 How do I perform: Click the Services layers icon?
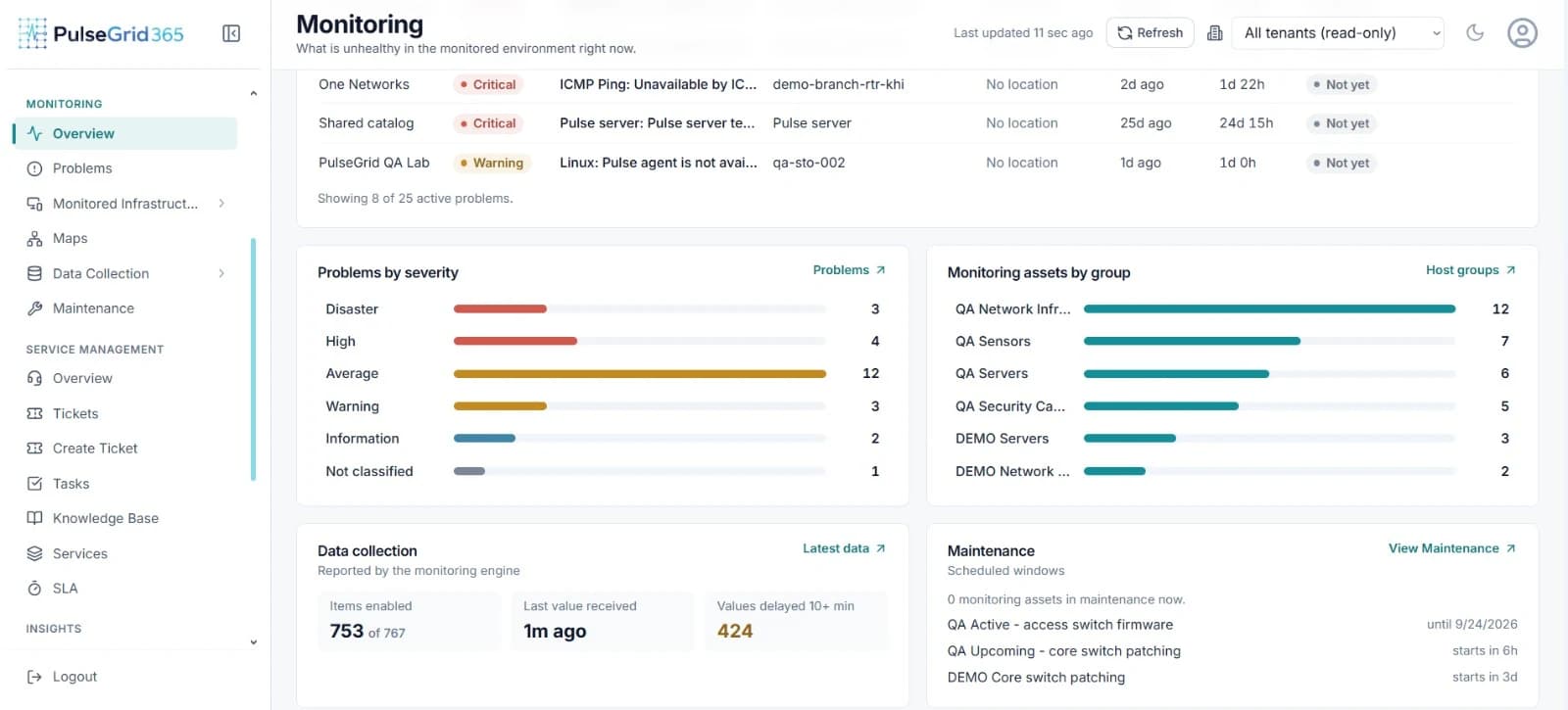[34, 553]
